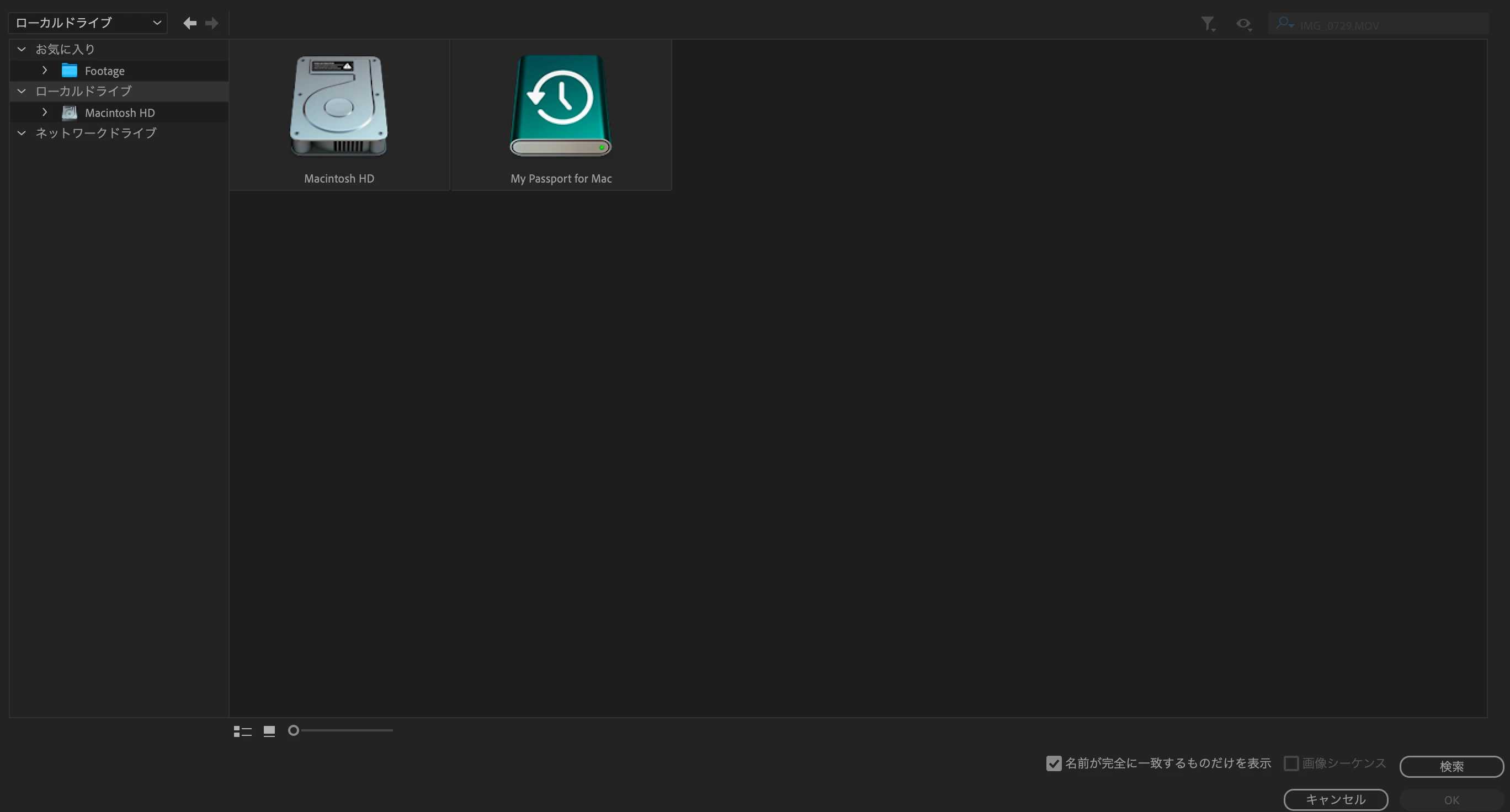Viewport: 1510px width, 812px height.
Task: Switch to list view icon
Action: pos(242,731)
